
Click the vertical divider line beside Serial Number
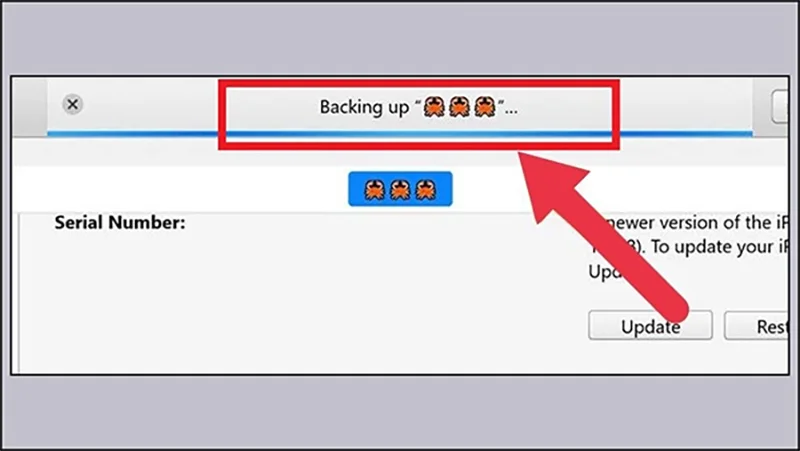click(x=19, y=293)
